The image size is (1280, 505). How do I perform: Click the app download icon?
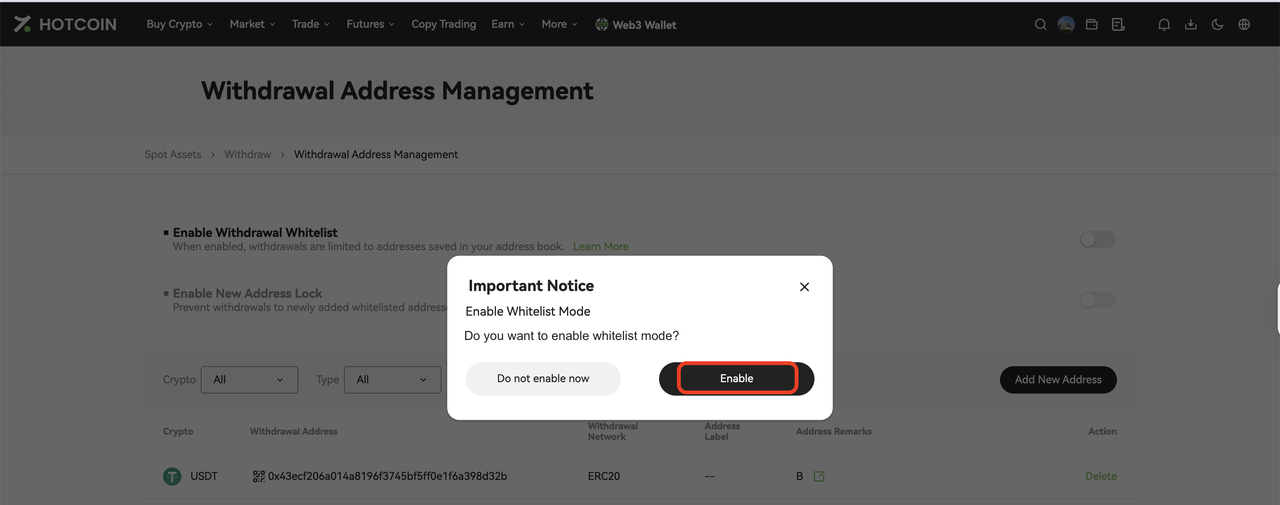(1191, 24)
